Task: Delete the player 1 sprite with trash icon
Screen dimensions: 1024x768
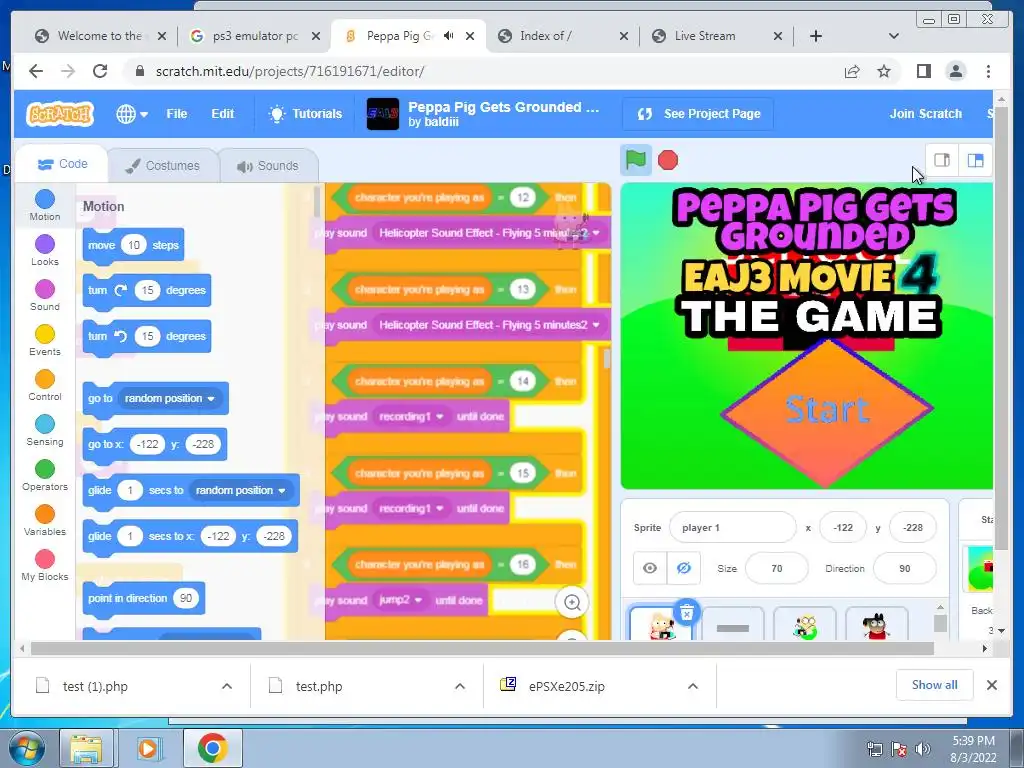Action: (x=686, y=613)
